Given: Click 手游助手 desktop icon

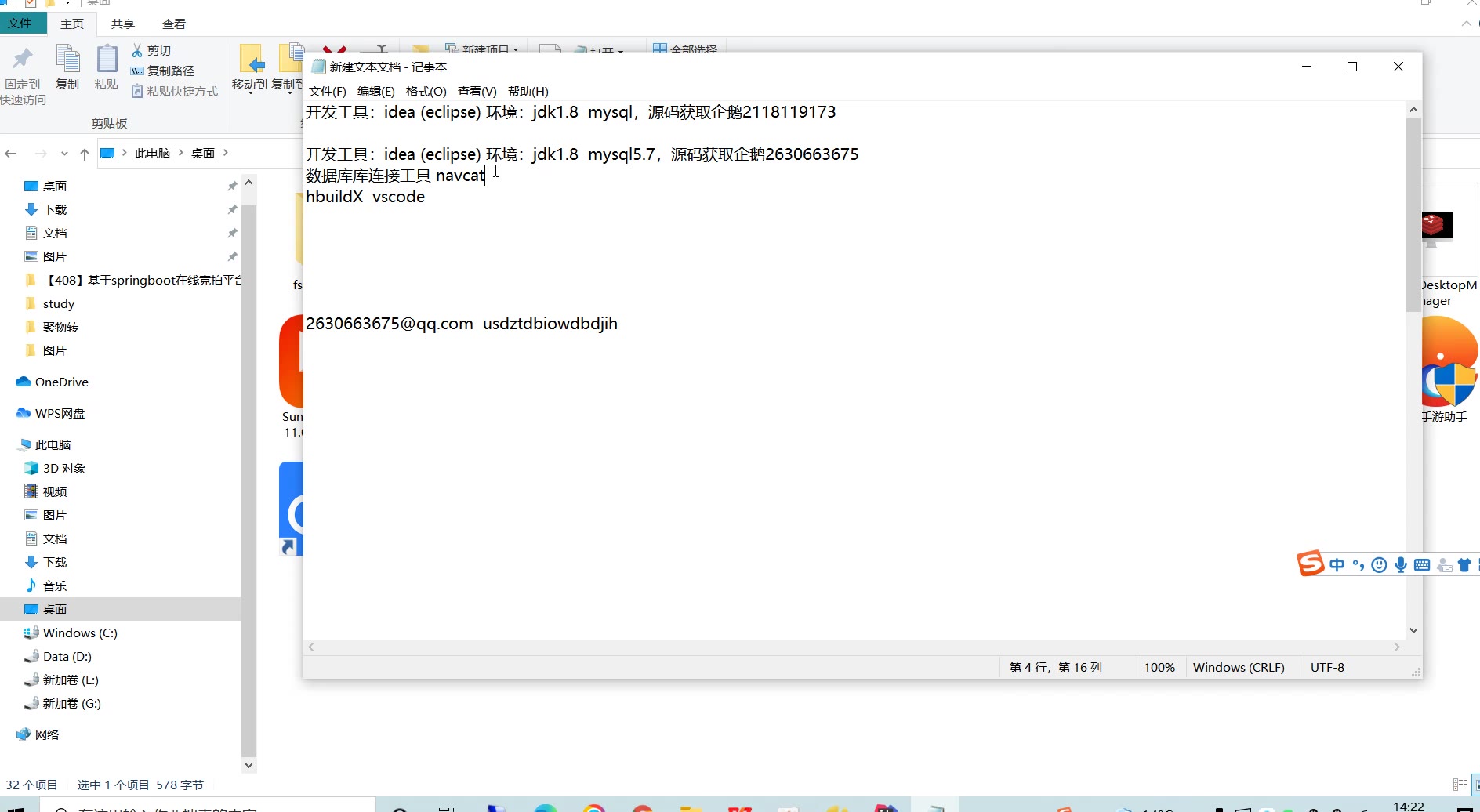Looking at the screenshot, I should click(1449, 370).
